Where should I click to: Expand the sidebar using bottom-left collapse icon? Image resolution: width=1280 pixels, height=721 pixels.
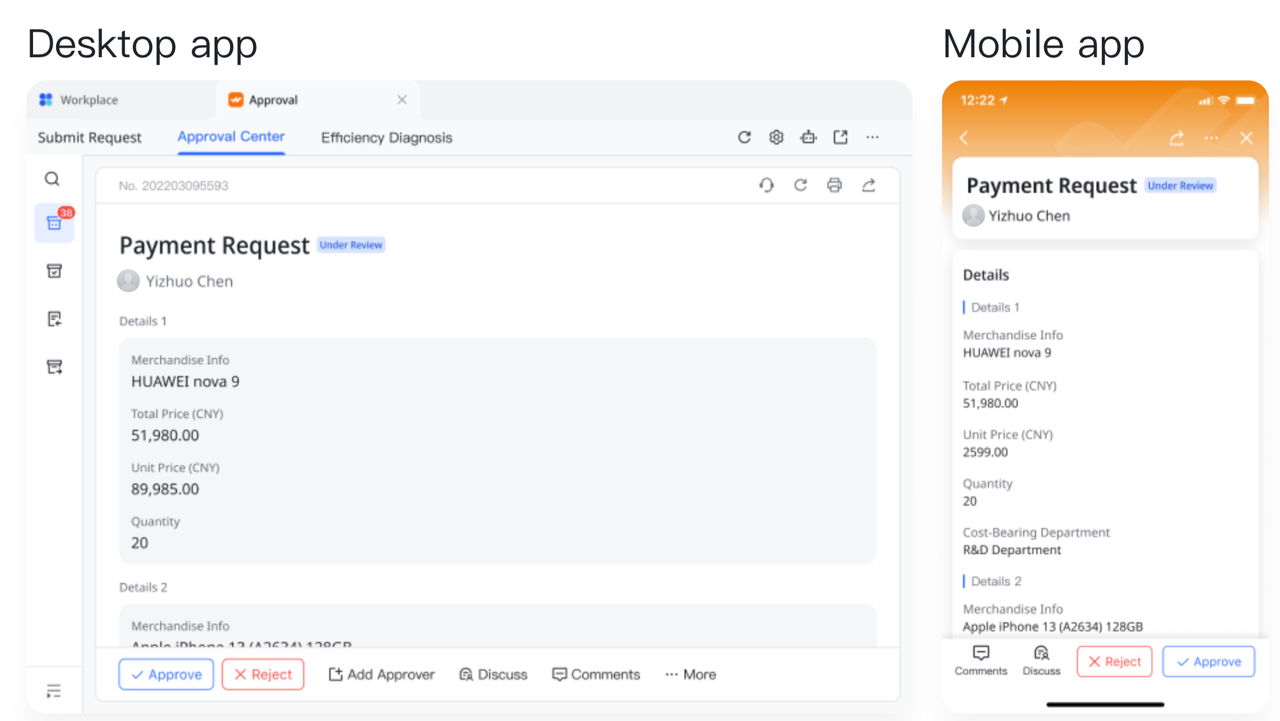(x=54, y=691)
